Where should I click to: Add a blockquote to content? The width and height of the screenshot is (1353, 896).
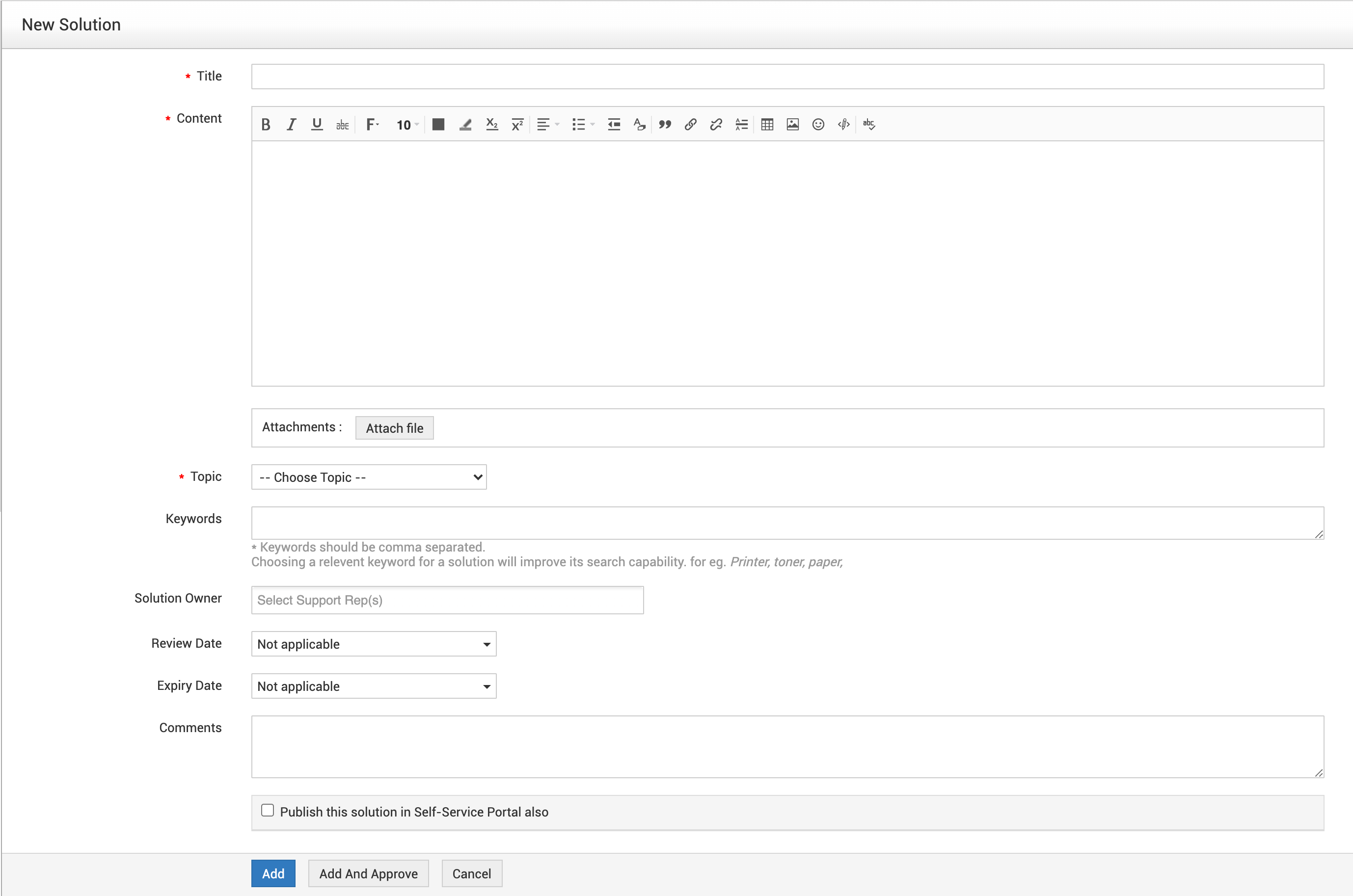(x=664, y=125)
